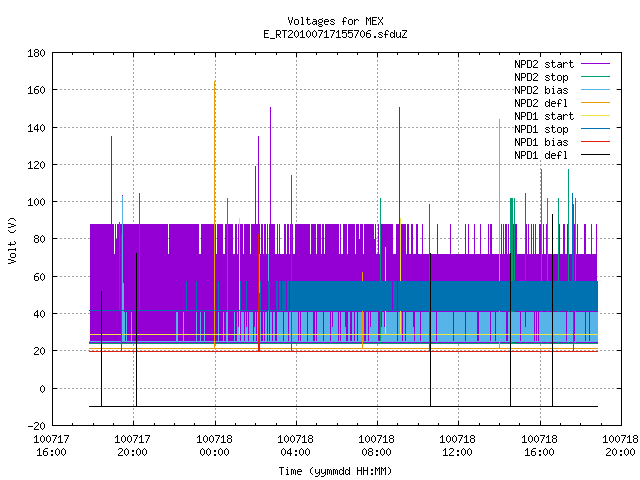Viewport: 640px width, 480px height.
Task: Click the '100717 20:00' x-axis tick label
Action: pyautogui.click(x=132, y=446)
